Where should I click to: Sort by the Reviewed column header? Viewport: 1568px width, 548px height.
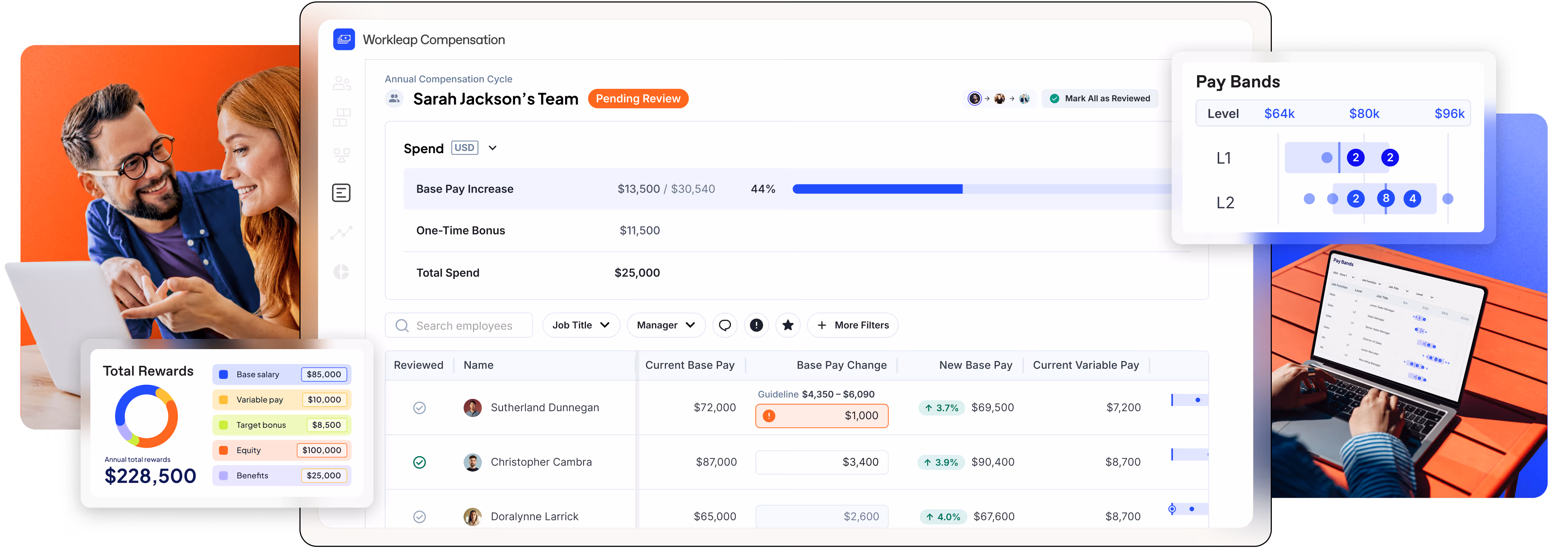click(418, 365)
